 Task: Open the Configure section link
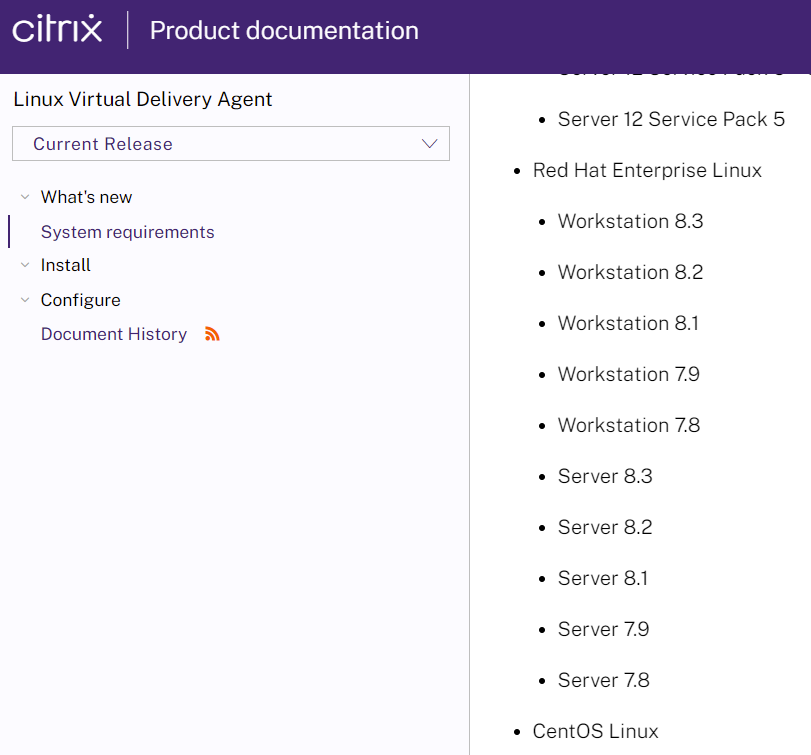click(x=81, y=300)
